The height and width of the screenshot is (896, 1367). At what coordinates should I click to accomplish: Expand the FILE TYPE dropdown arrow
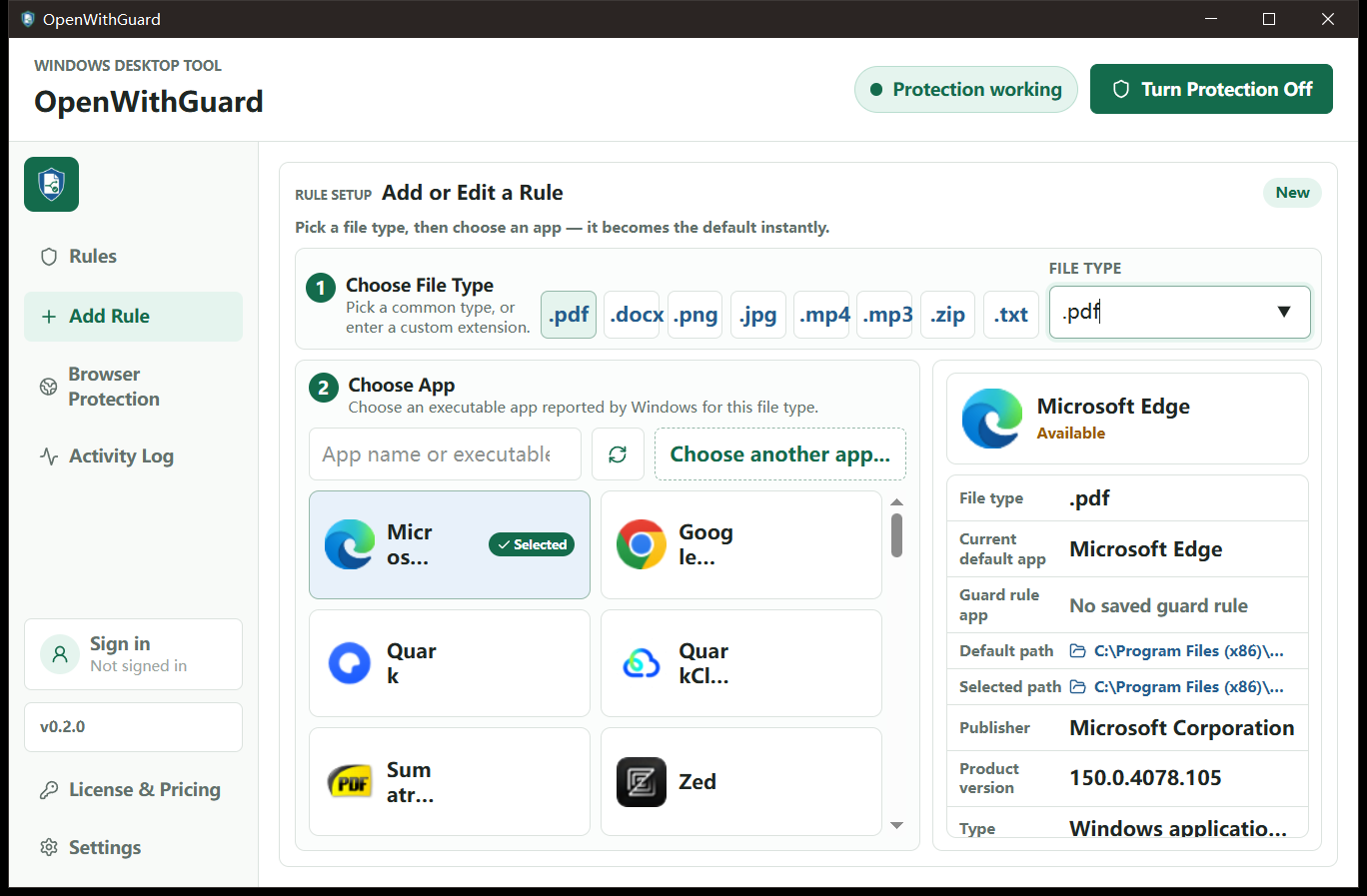tap(1284, 312)
